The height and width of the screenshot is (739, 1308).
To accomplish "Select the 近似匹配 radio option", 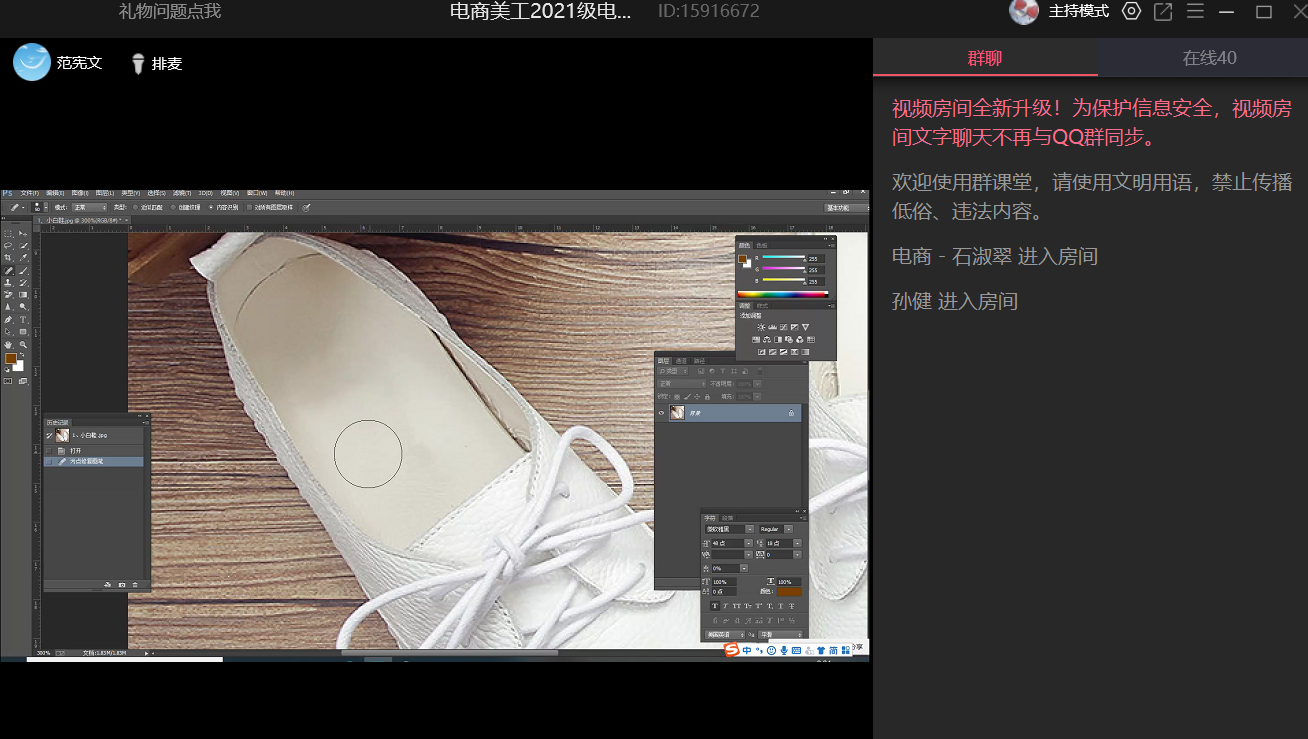I will pyautogui.click(x=148, y=208).
